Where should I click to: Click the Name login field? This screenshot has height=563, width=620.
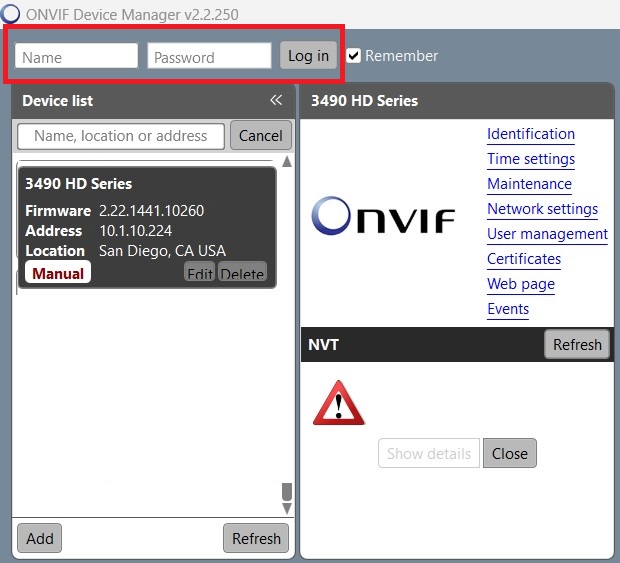(x=76, y=56)
